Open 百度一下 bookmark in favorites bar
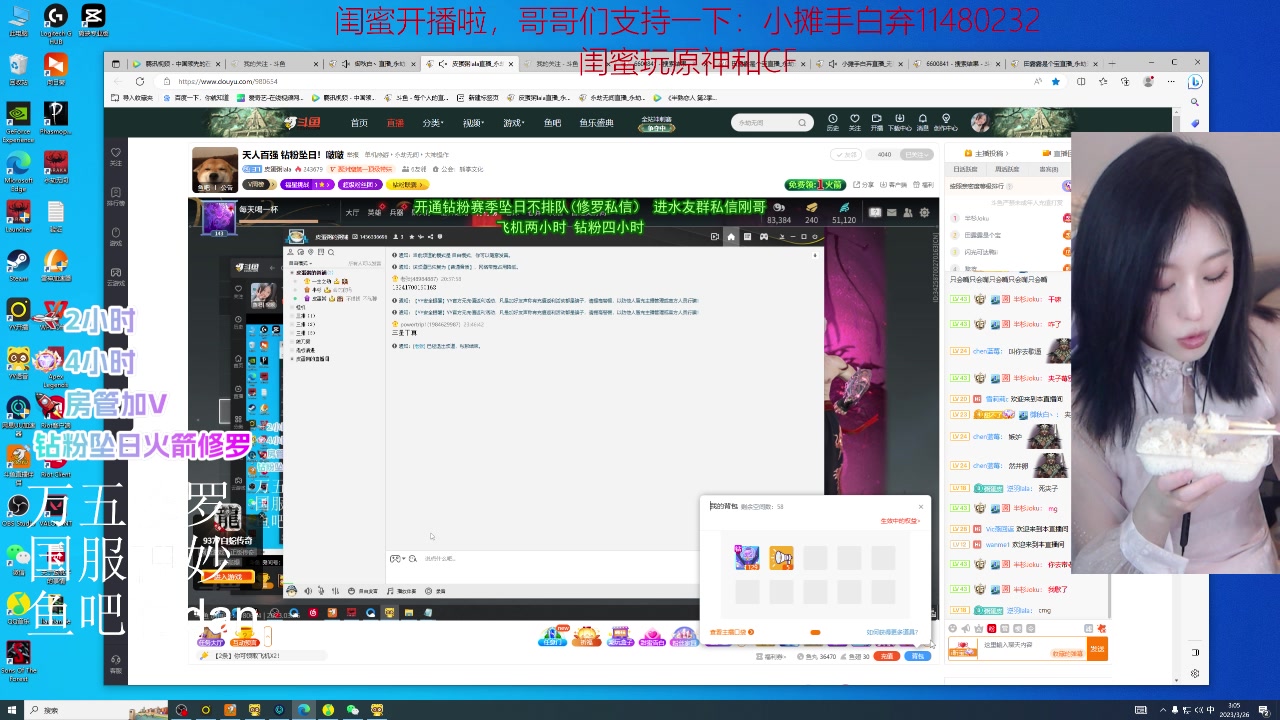 point(196,98)
